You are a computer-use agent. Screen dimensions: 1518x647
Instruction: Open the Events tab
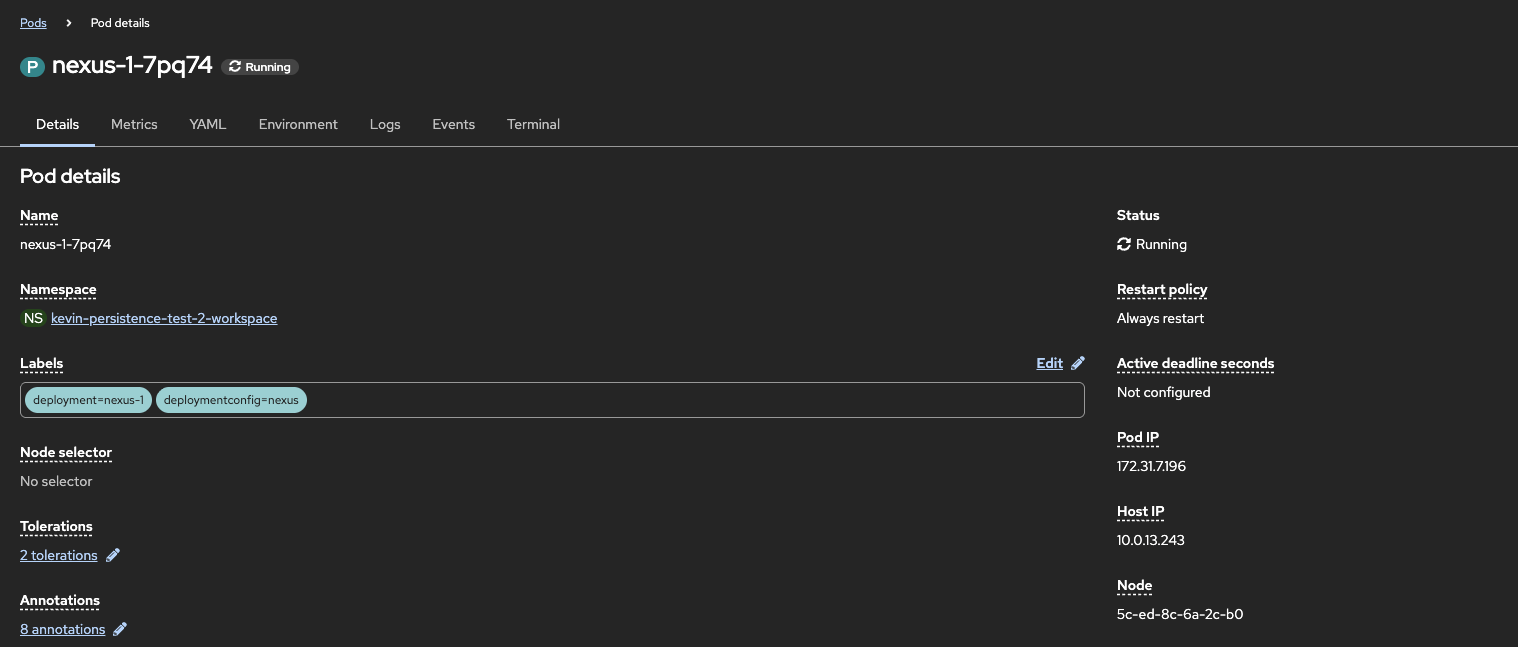click(453, 124)
